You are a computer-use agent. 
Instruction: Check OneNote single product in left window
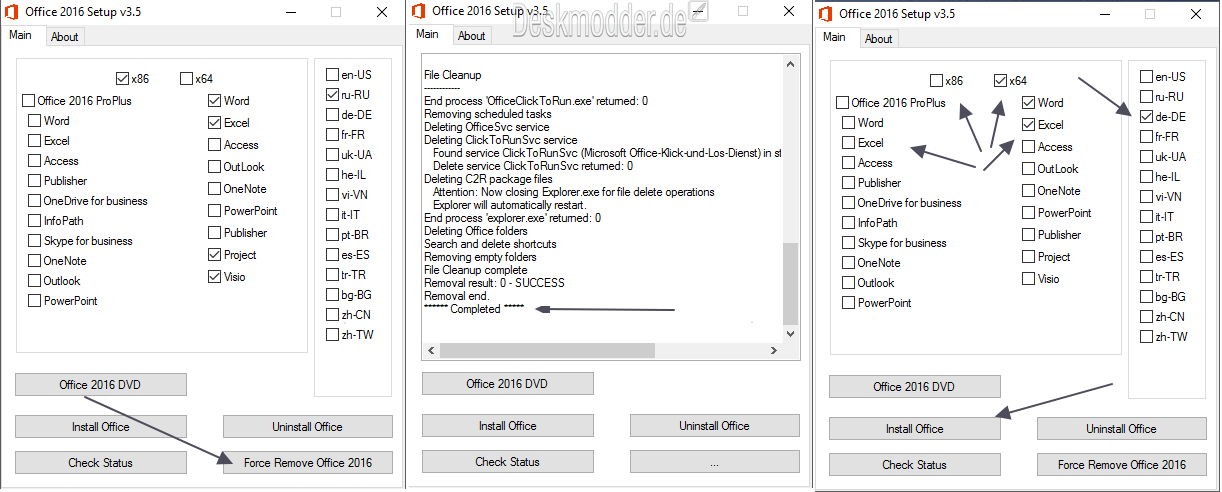215,189
